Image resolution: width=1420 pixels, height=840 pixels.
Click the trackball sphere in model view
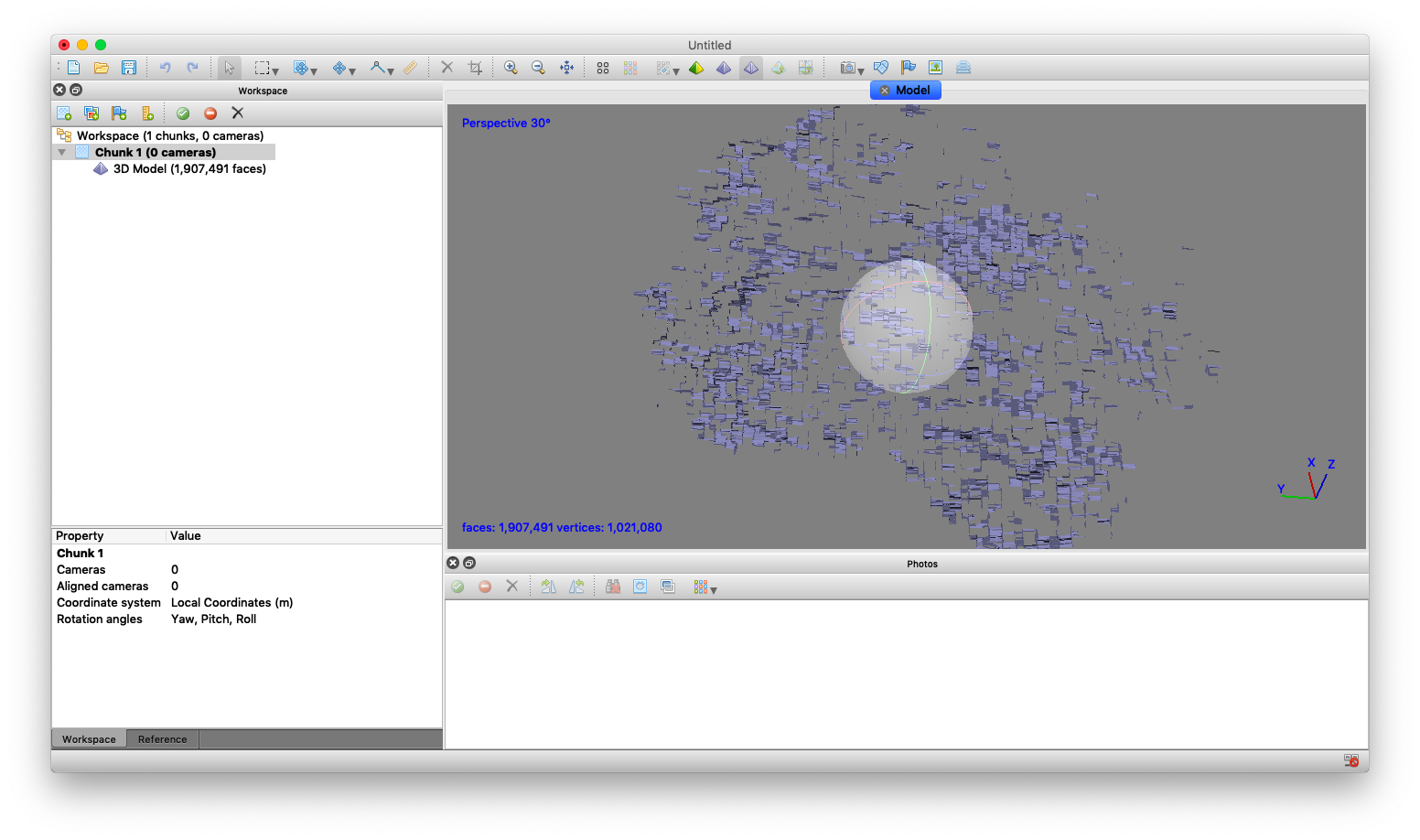(906, 327)
